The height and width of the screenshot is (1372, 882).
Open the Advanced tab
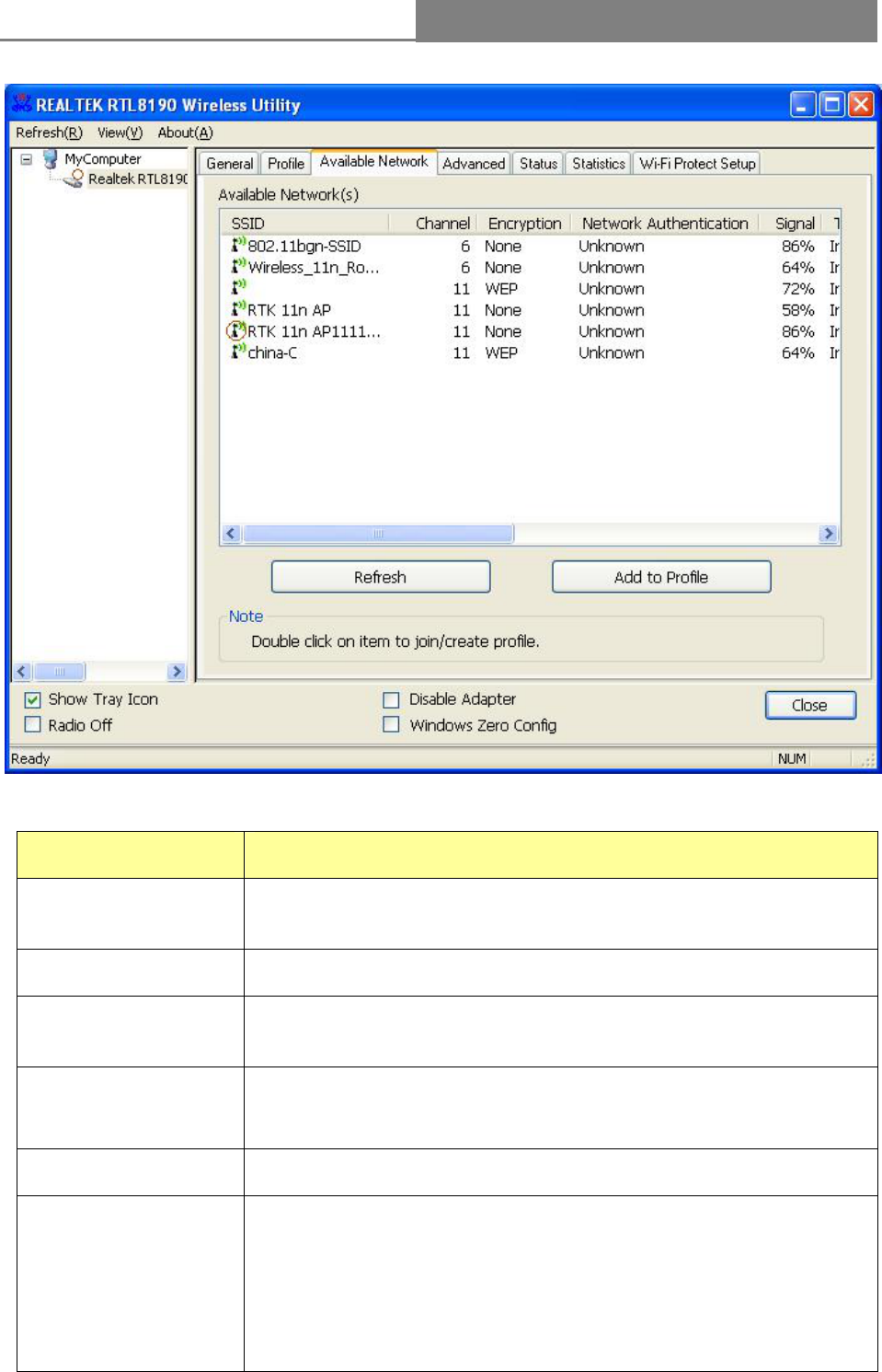tap(474, 164)
